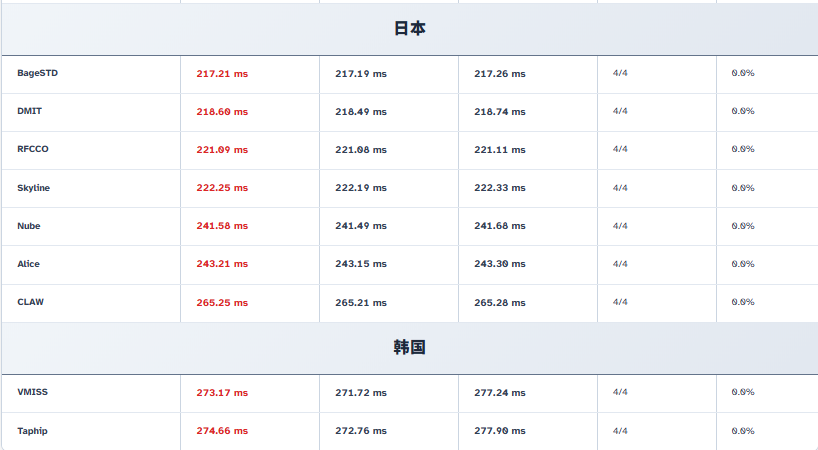Select the 221.11 ms value in RFCCO row

pyautogui.click(x=499, y=150)
